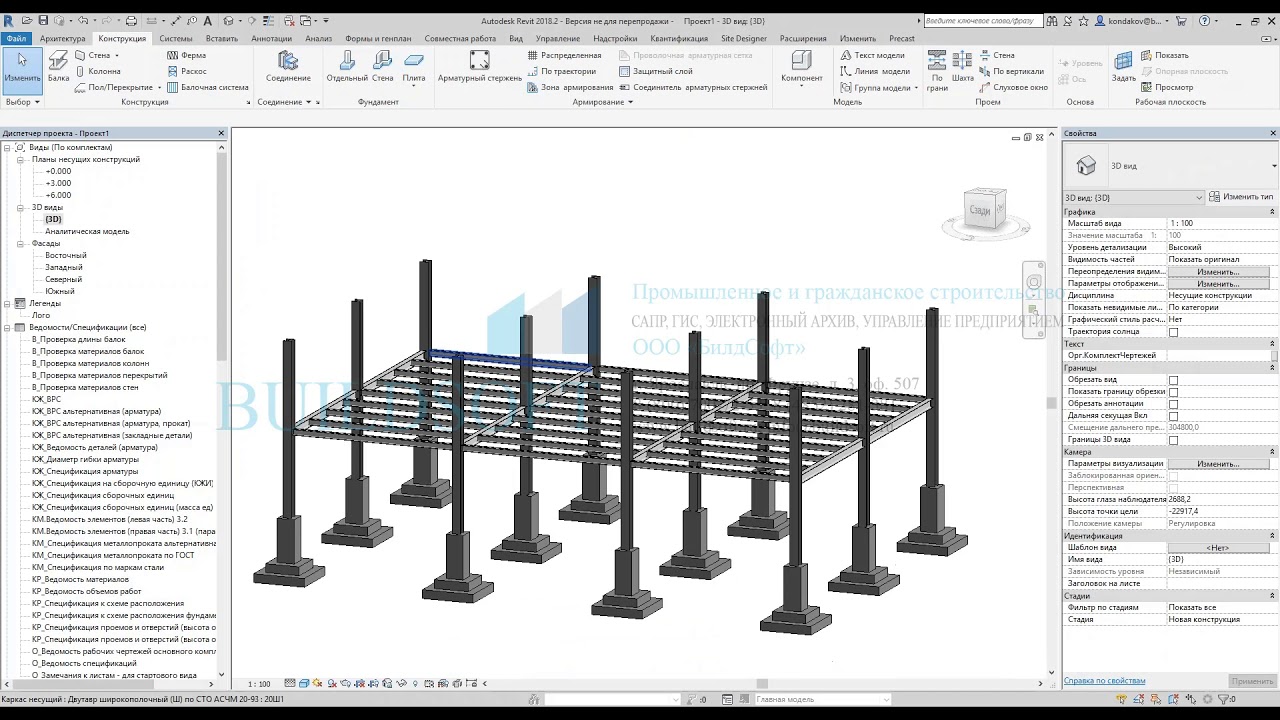Viewport: 1280px width, 720px height.
Task: Select the Аналитическая модель view
Action: coord(87,231)
